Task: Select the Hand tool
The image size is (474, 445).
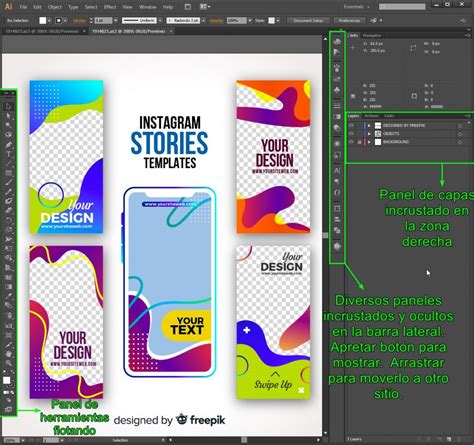Action: pyautogui.click(x=8, y=353)
